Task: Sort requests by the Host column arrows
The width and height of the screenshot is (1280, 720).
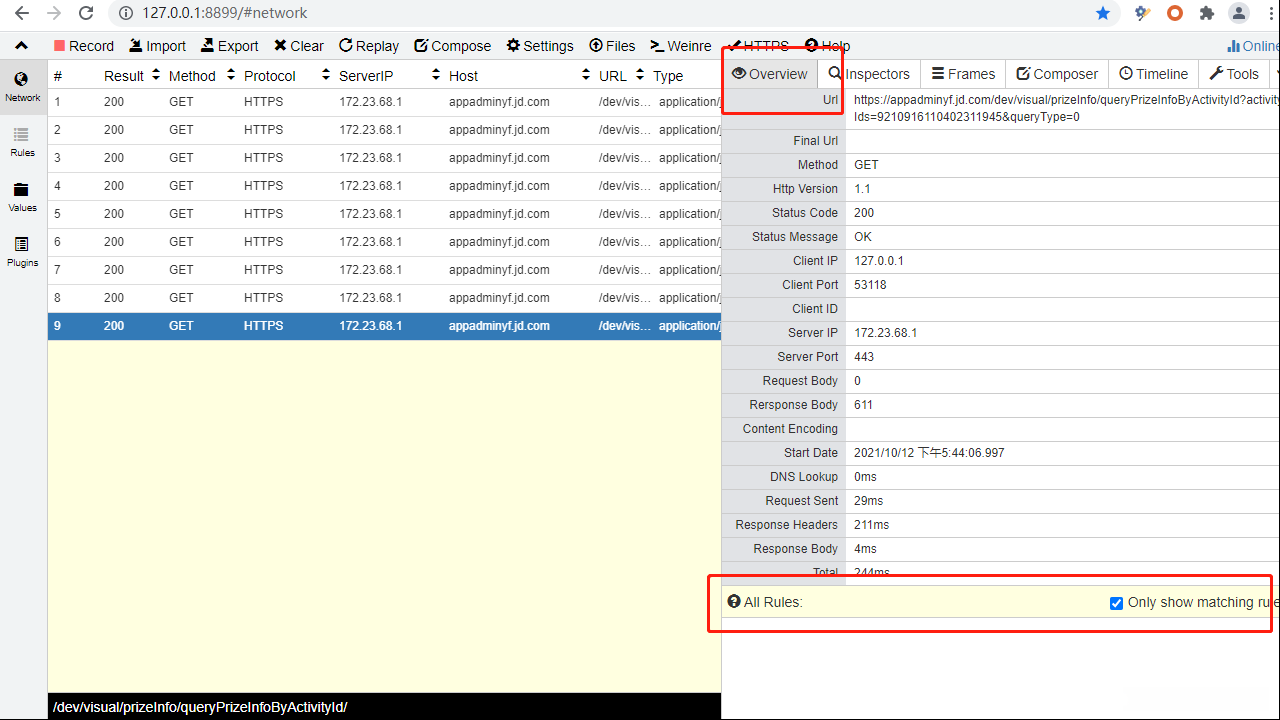Action: pyautogui.click(x=586, y=75)
